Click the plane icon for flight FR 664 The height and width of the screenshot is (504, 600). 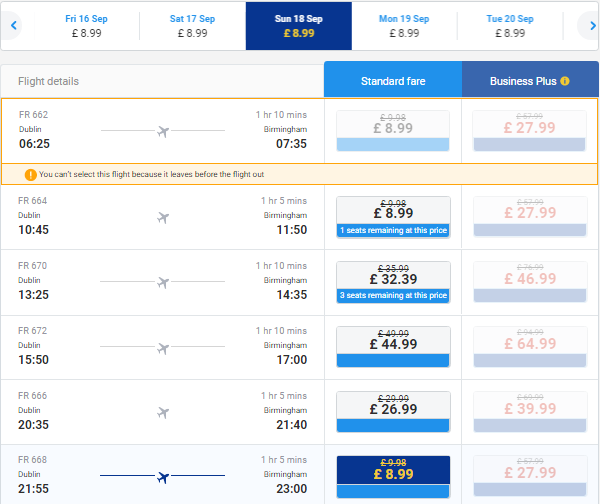(x=163, y=218)
